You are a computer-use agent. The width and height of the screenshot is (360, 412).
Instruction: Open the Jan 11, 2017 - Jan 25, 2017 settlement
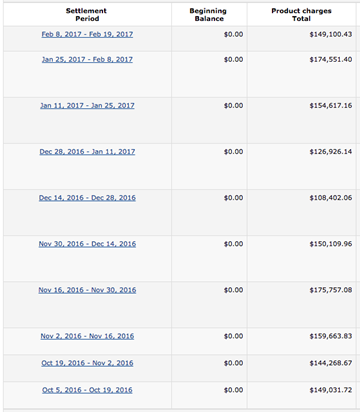[87, 106]
